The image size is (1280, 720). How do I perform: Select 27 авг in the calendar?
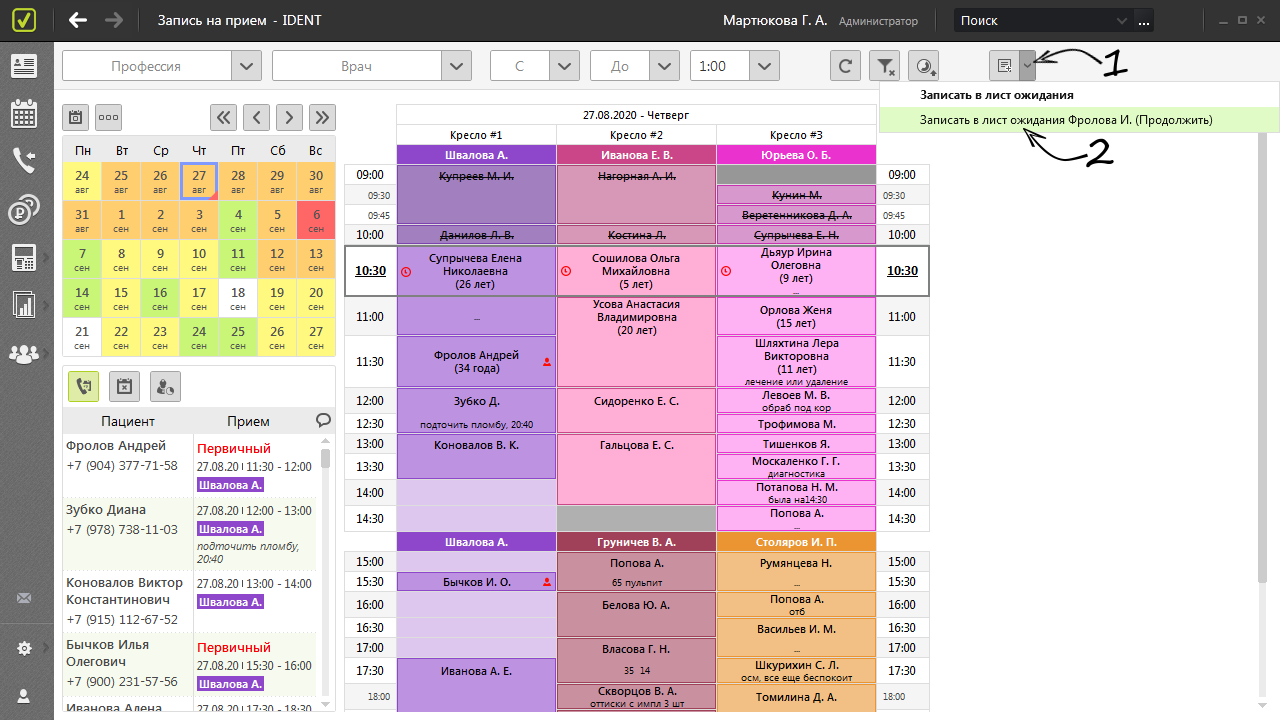pyautogui.click(x=199, y=181)
